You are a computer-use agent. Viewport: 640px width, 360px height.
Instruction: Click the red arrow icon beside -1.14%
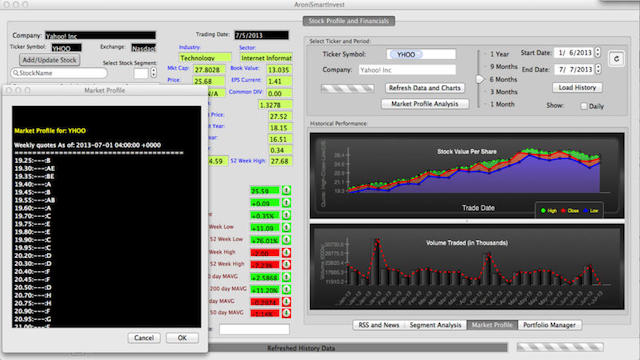click(x=287, y=313)
